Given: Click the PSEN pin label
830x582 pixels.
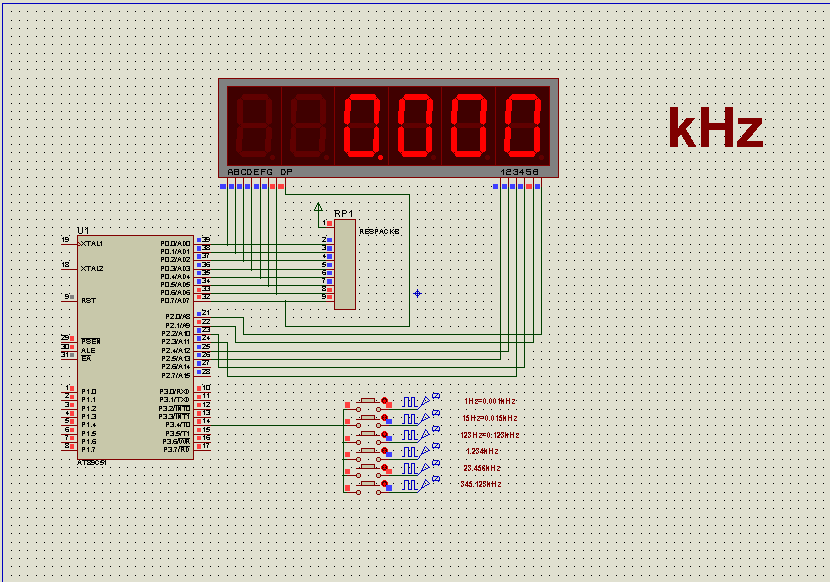Looking at the screenshot, I should tap(91, 342).
